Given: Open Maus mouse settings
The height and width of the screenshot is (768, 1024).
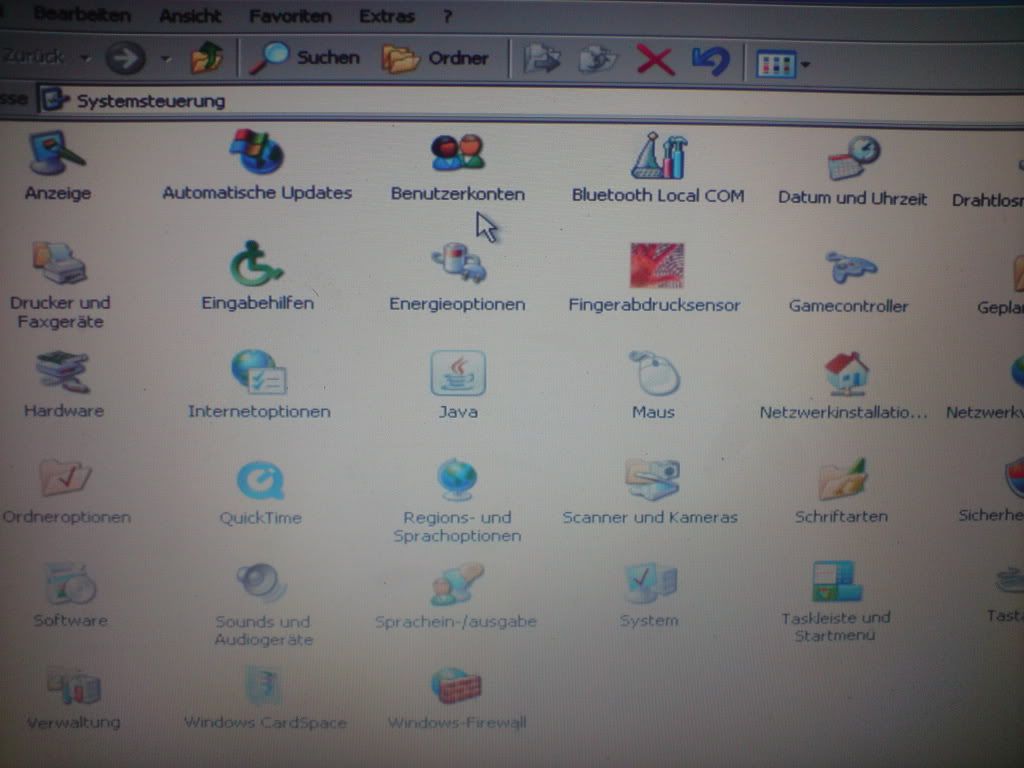Looking at the screenshot, I should click(654, 385).
